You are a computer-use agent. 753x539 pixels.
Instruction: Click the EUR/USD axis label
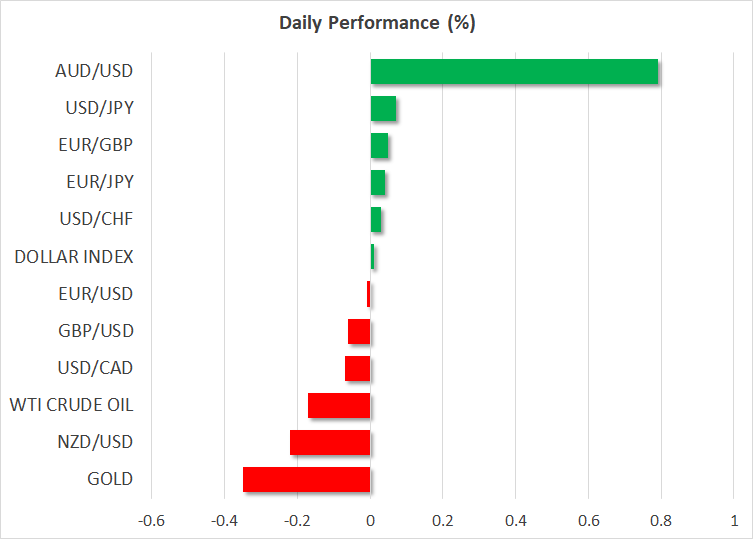[97, 294]
